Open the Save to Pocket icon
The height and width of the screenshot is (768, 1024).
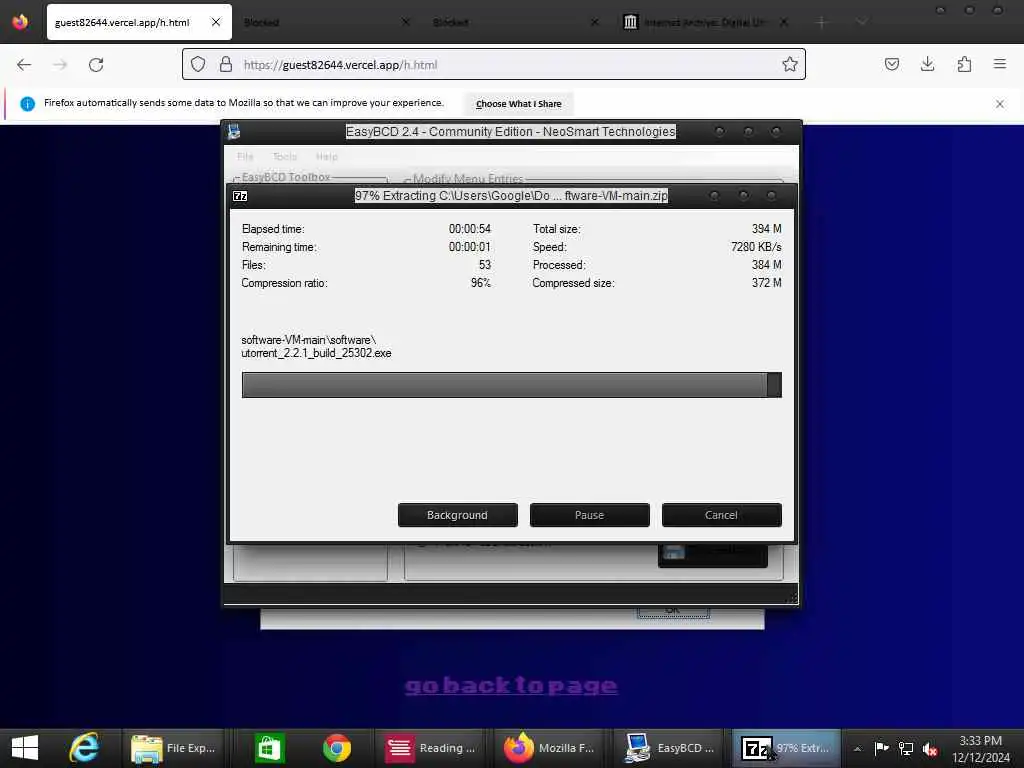(891, 64)
